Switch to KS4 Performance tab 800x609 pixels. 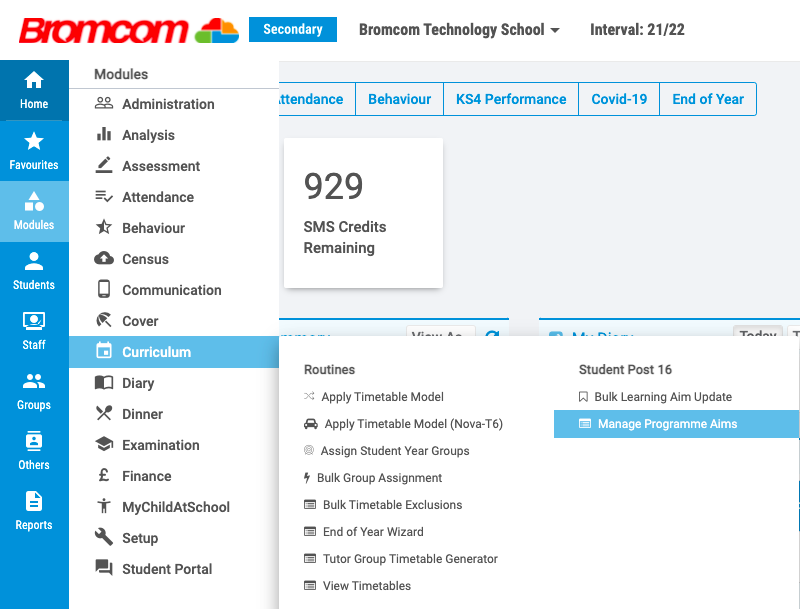tap(511, 99)
